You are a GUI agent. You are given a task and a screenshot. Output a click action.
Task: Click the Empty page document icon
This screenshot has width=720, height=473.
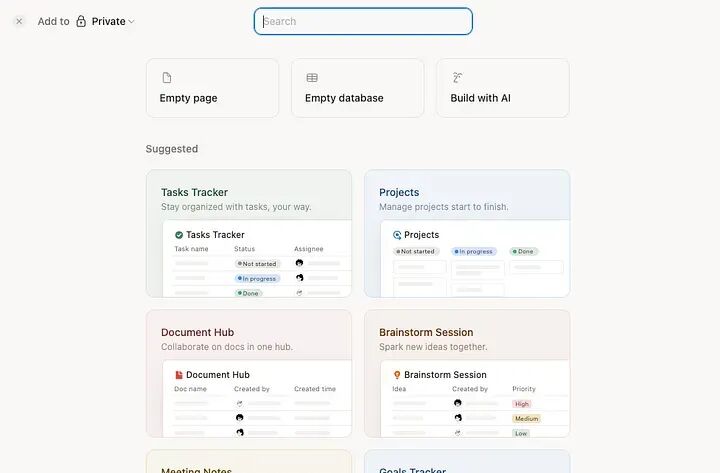click(167, 78)
